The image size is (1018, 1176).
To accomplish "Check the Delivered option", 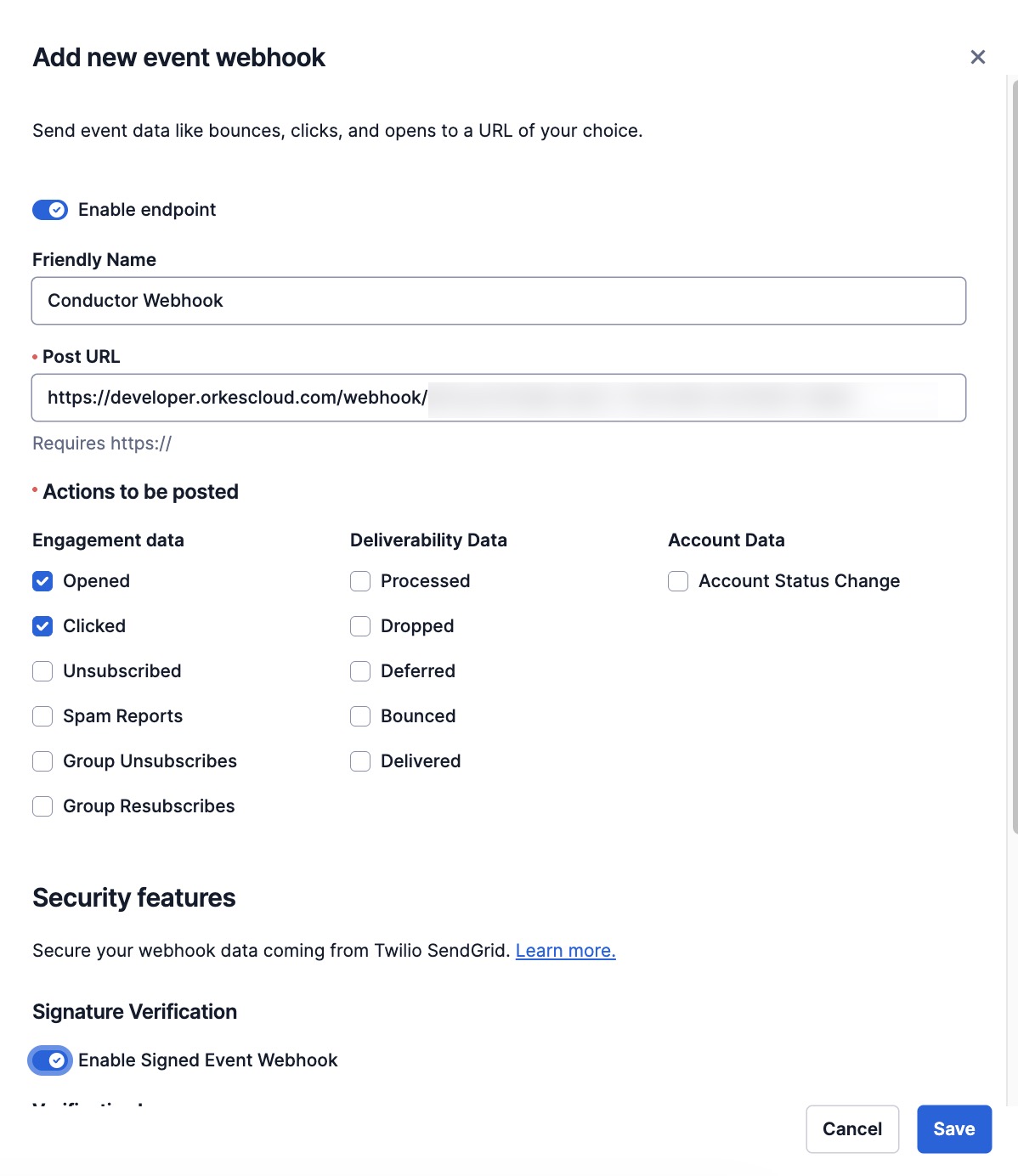I will pyautogui.click(x=359, y=760).
